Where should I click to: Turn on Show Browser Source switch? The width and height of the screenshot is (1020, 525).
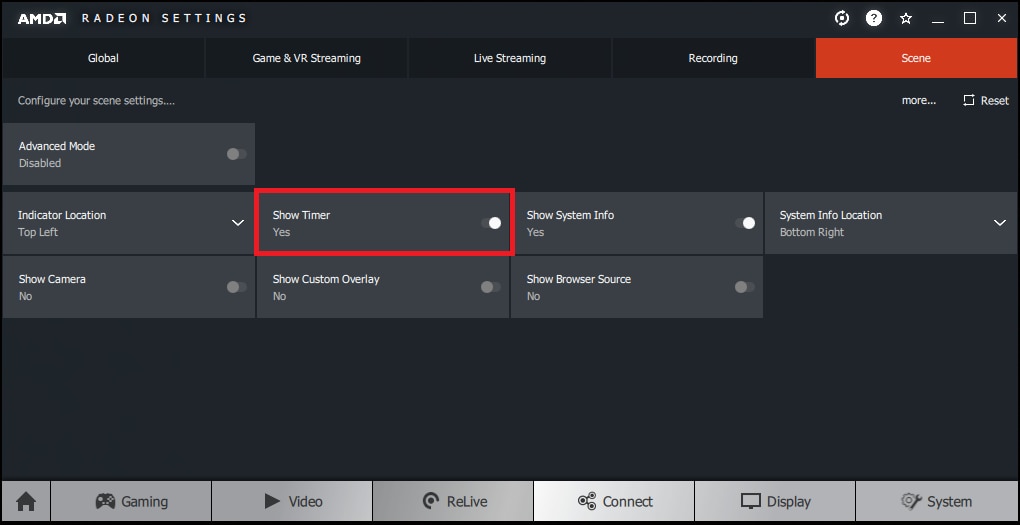click(745, 287)
